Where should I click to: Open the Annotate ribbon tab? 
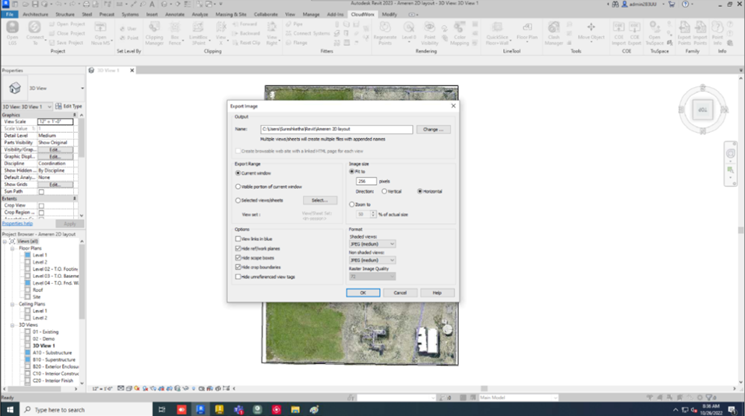click(x=174, y=15)
